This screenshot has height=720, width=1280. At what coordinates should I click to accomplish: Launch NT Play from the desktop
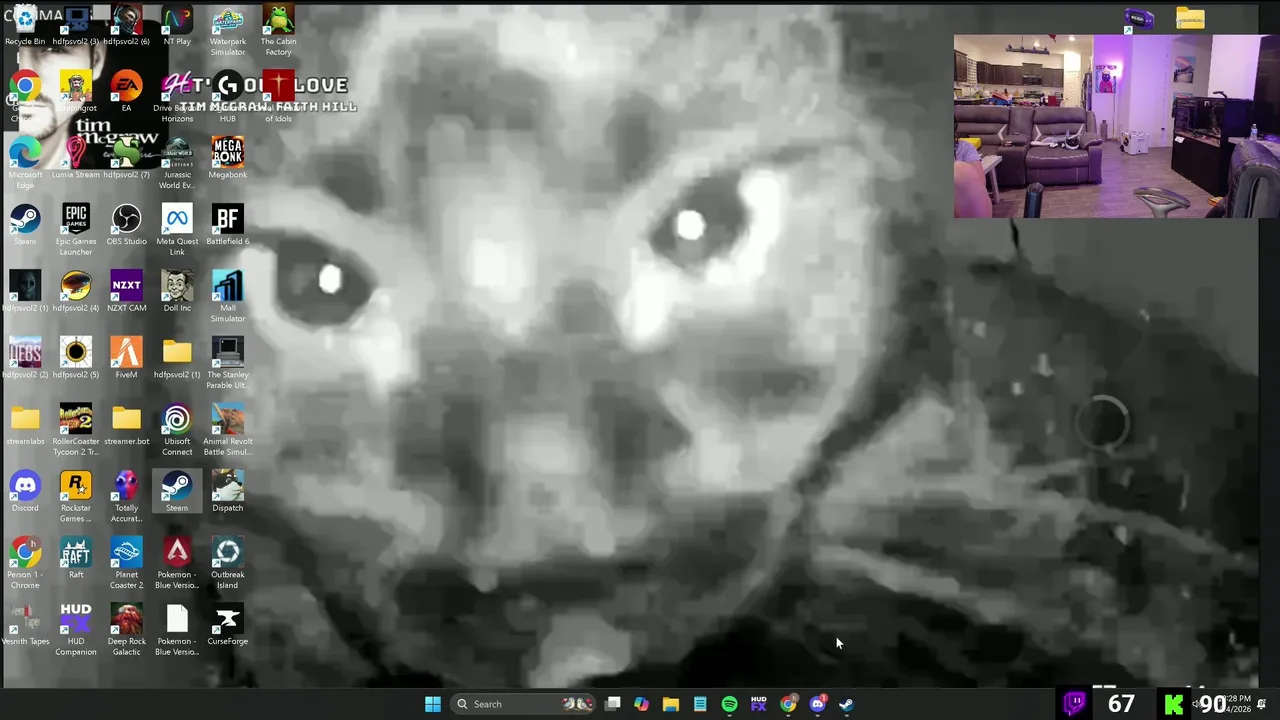pyautogui.click(x=177, y=26)
